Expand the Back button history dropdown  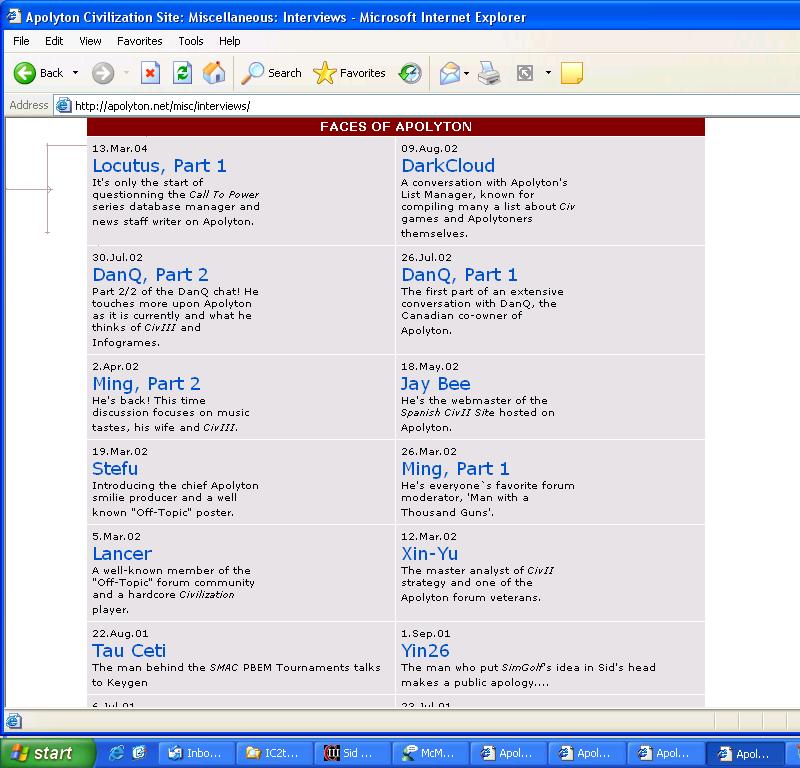tap(75, 73)
